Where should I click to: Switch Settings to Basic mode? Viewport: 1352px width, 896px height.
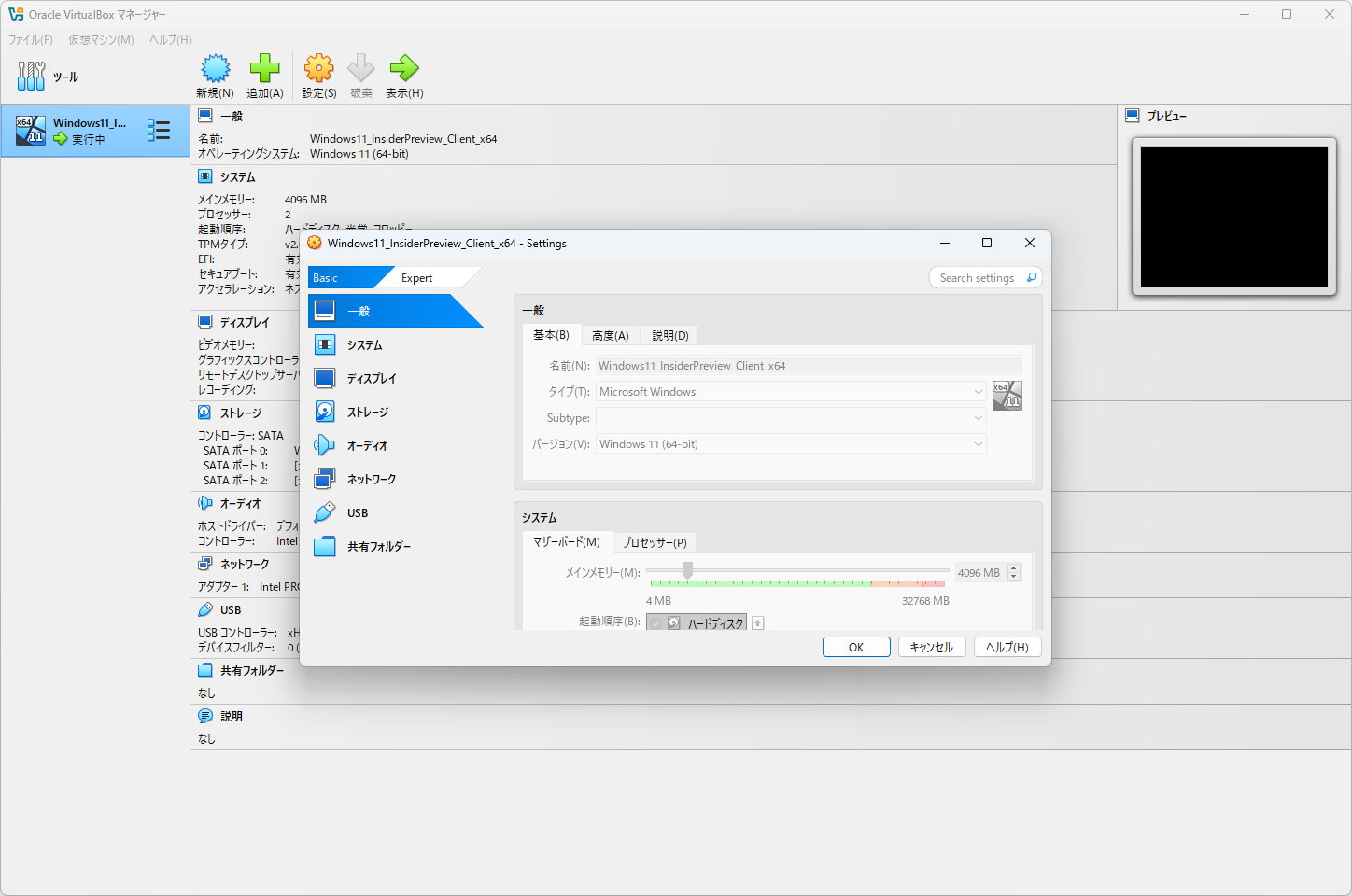pyautogui.click(x=344, y=277)
